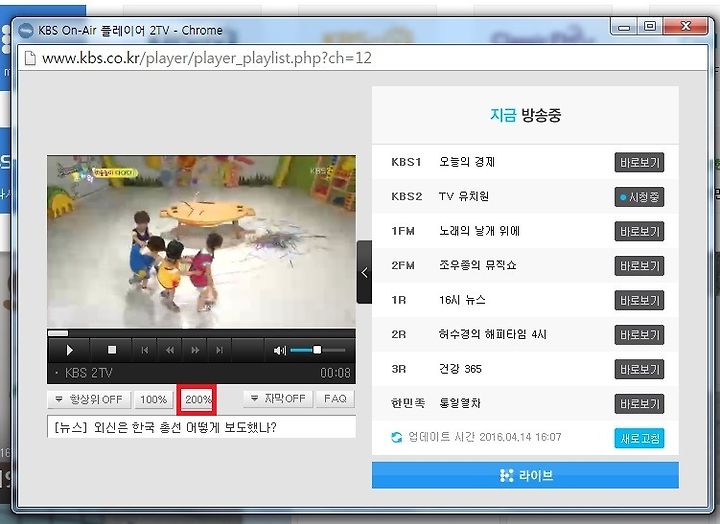Open 2FM 조우종의 뮤직쇼 with 바로보기
This screenshot has height=524, width=720.
tap(639, 266)
